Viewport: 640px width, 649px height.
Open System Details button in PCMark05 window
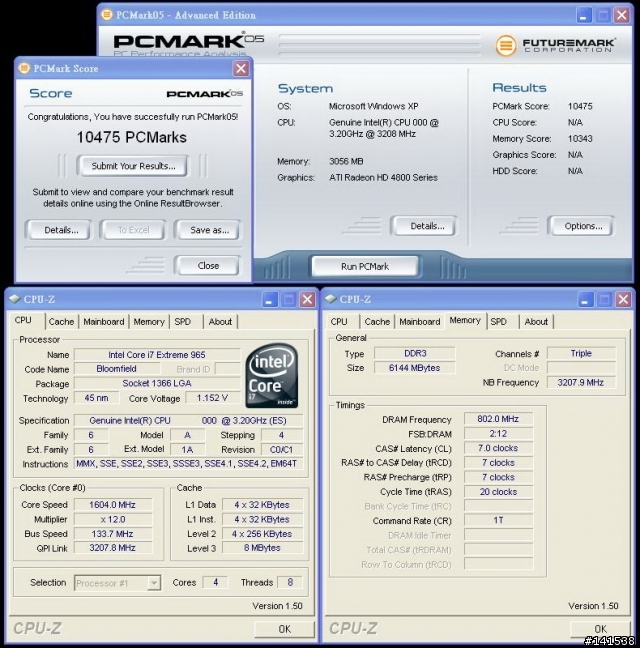pyautogui.click(x=425, y=226)
